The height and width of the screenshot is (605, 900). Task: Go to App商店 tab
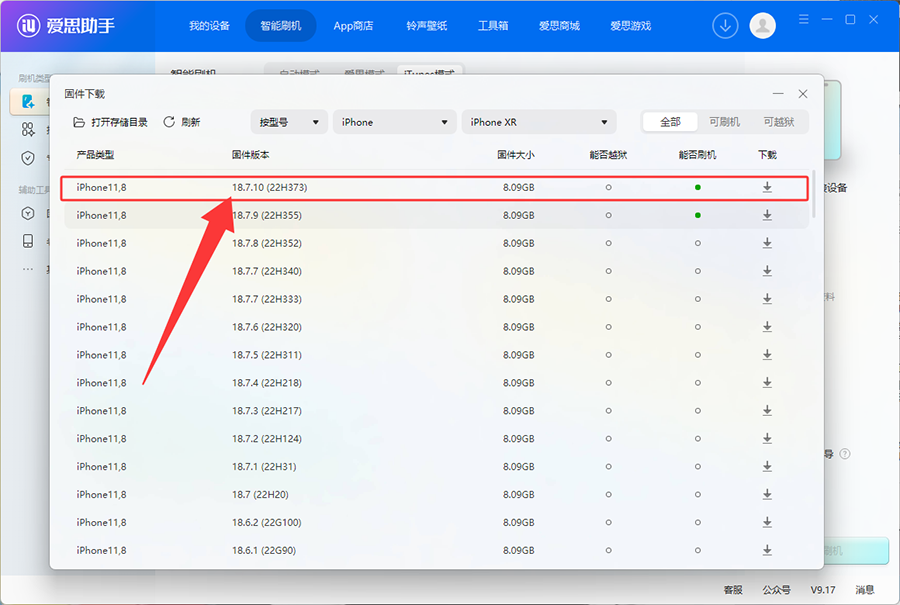353,26
